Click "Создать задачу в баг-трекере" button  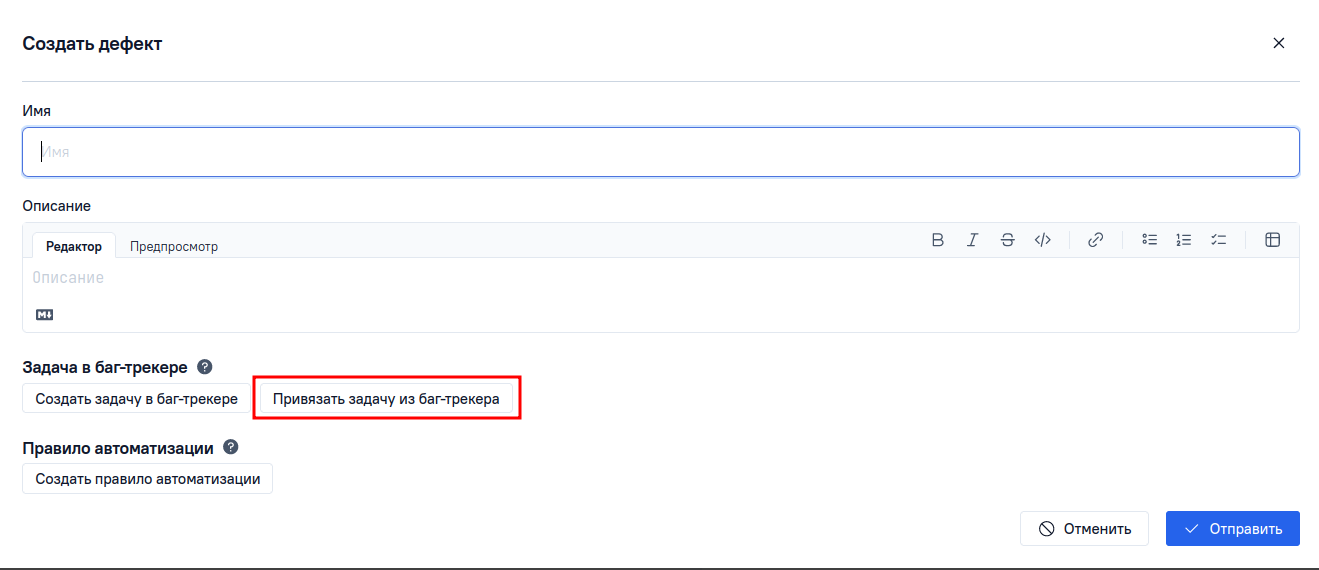[136, 399]
